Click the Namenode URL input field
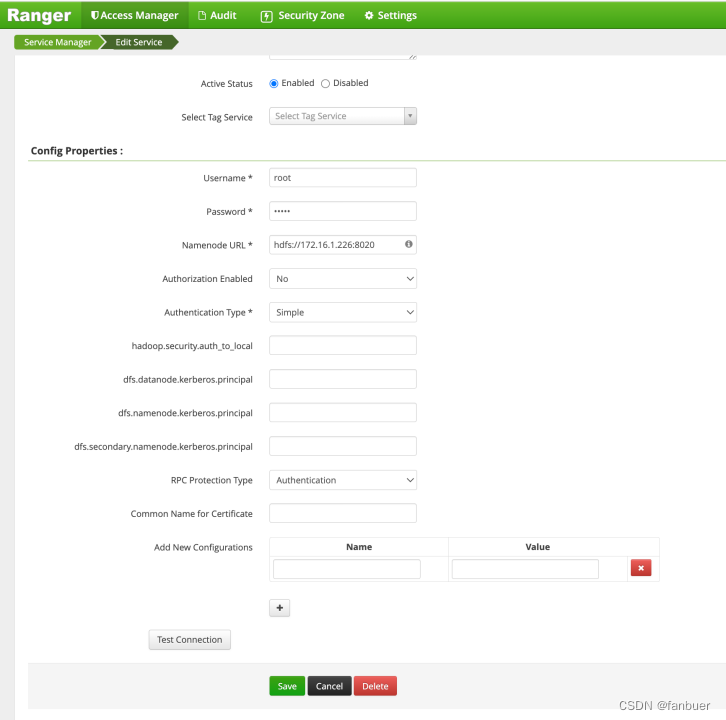This screenshot has height=720, width=726. pos(343,245)
